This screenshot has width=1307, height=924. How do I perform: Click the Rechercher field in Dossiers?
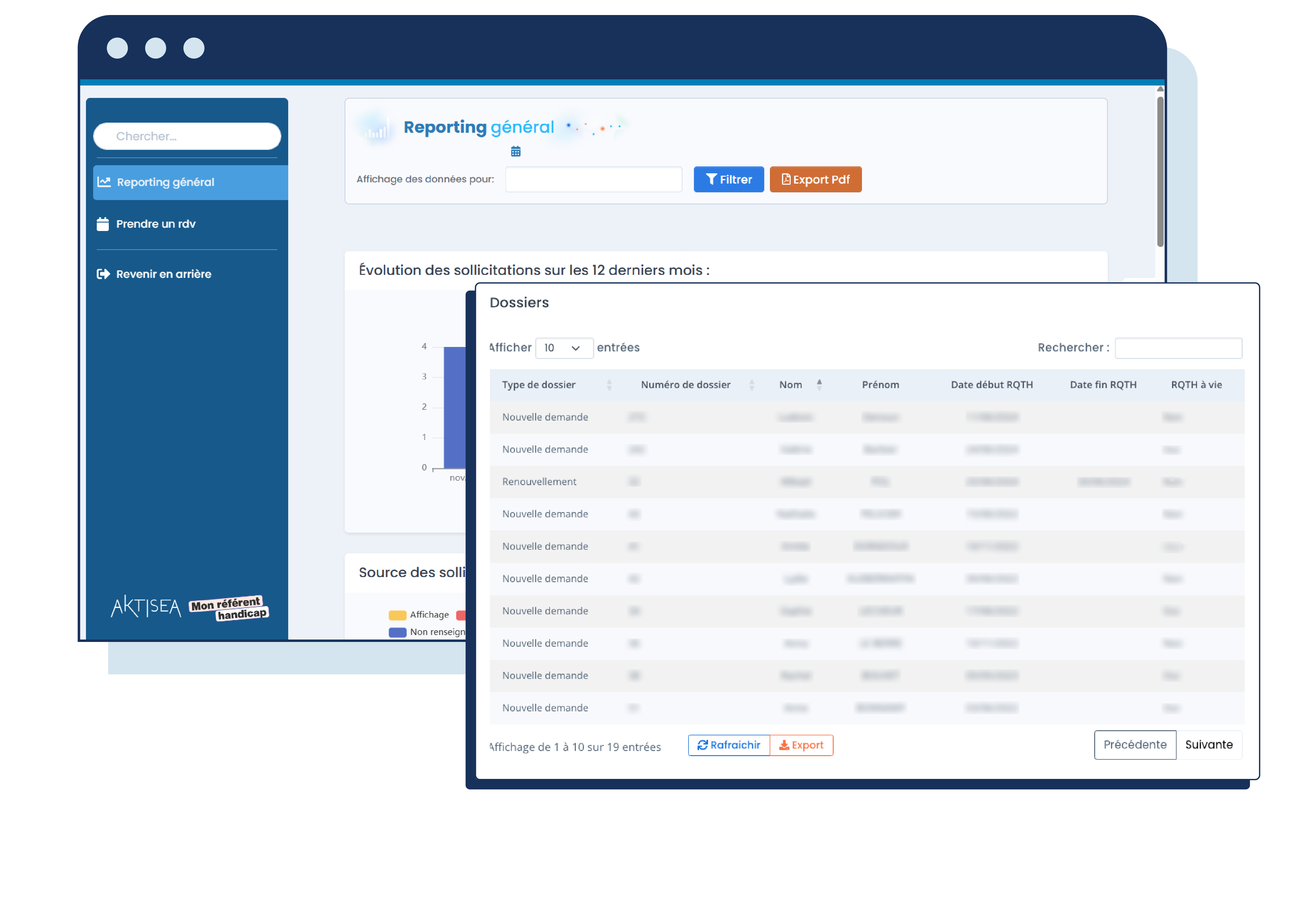1178,348
